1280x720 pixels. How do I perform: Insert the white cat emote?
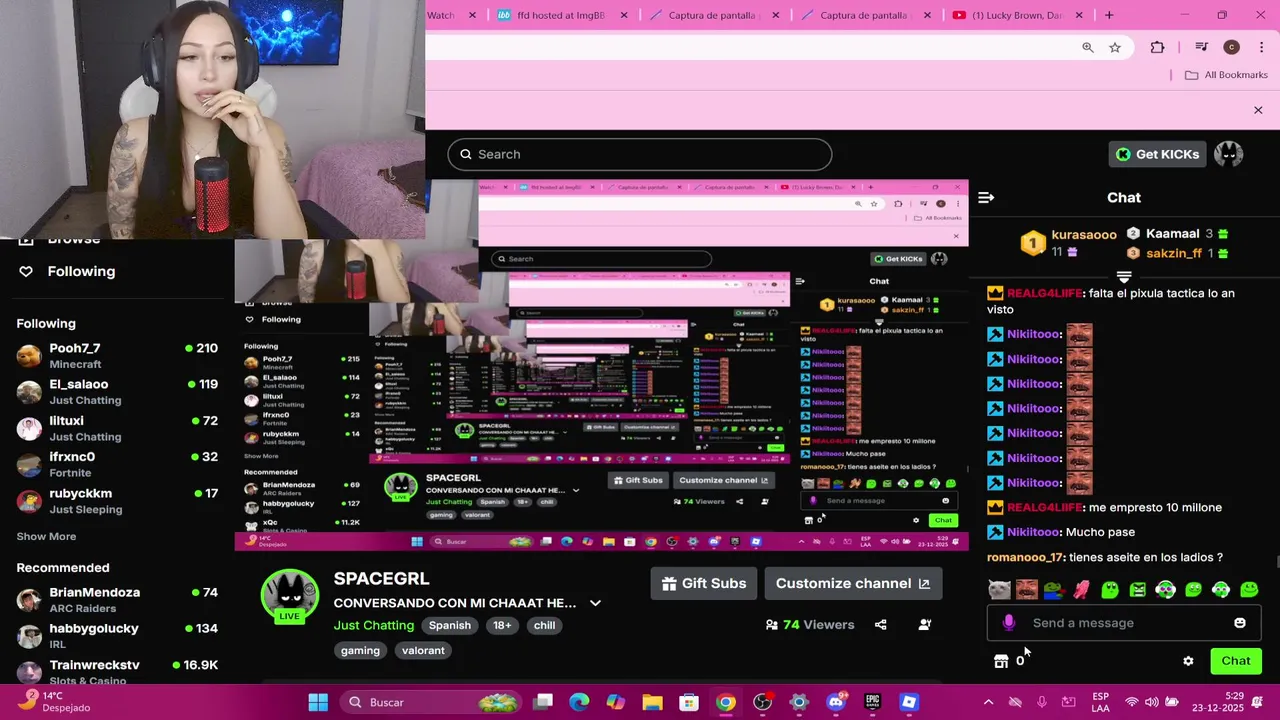pos(999,590)
